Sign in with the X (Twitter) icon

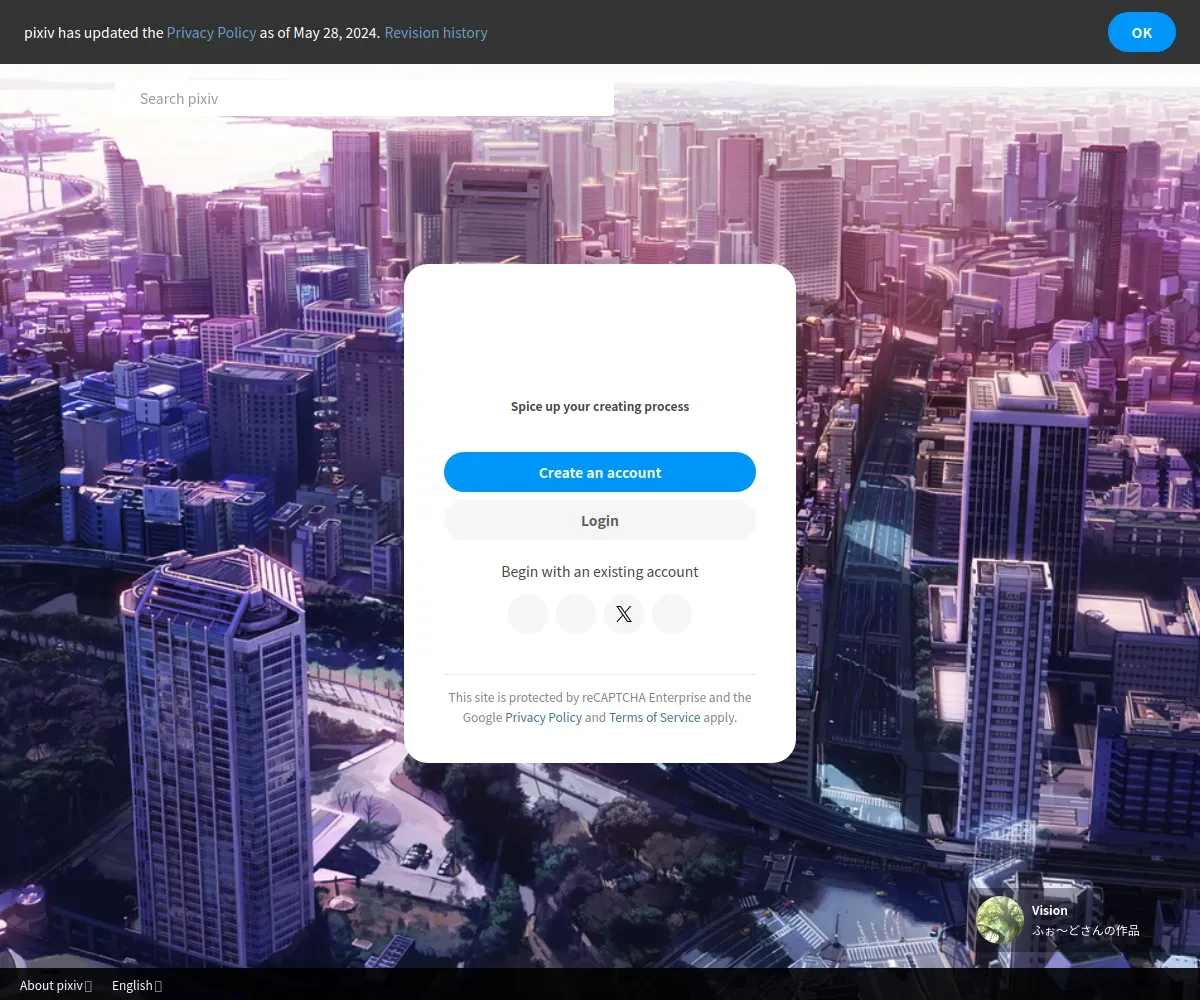[624, 614]
